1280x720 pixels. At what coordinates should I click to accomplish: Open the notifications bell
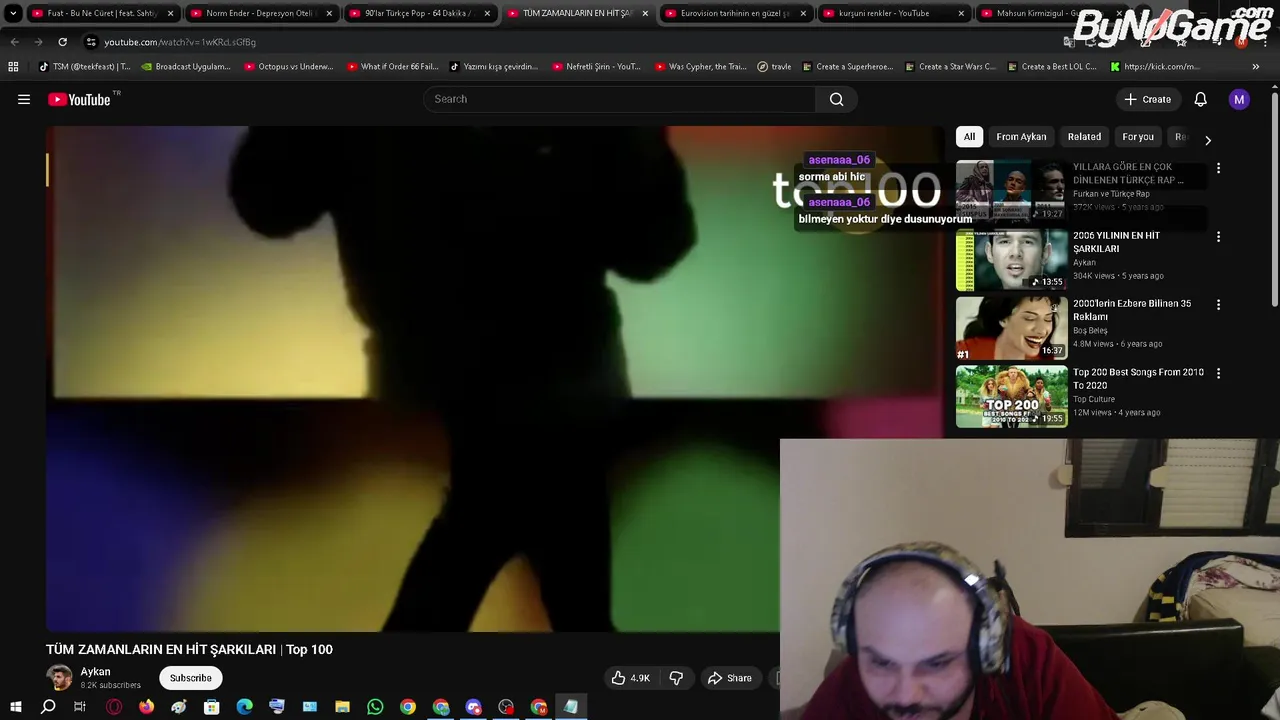point(1200,99)
